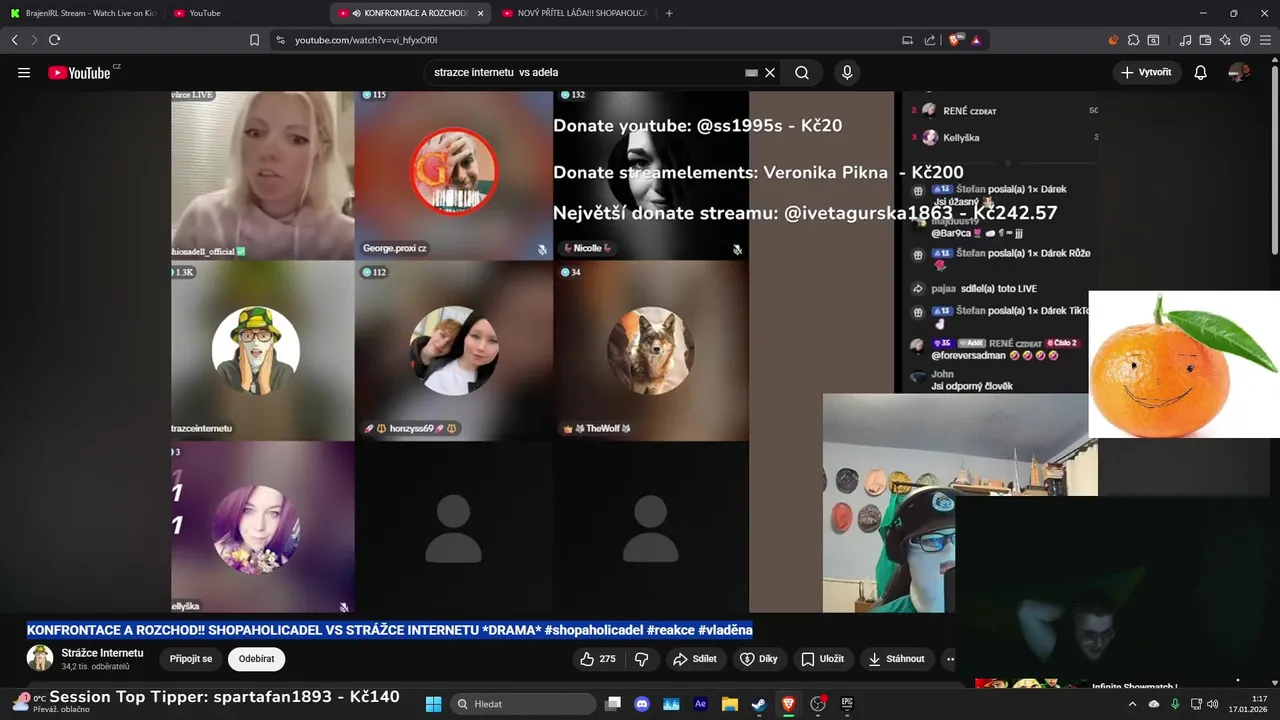Image resolution: width=1280 pixels, height=720 pixels.
Task: Open the more actions ellipsis under the video
Action: point(950,659)
